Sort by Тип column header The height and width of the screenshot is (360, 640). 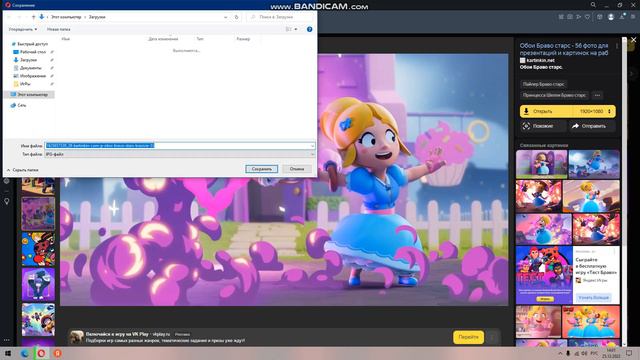point(200,39)
